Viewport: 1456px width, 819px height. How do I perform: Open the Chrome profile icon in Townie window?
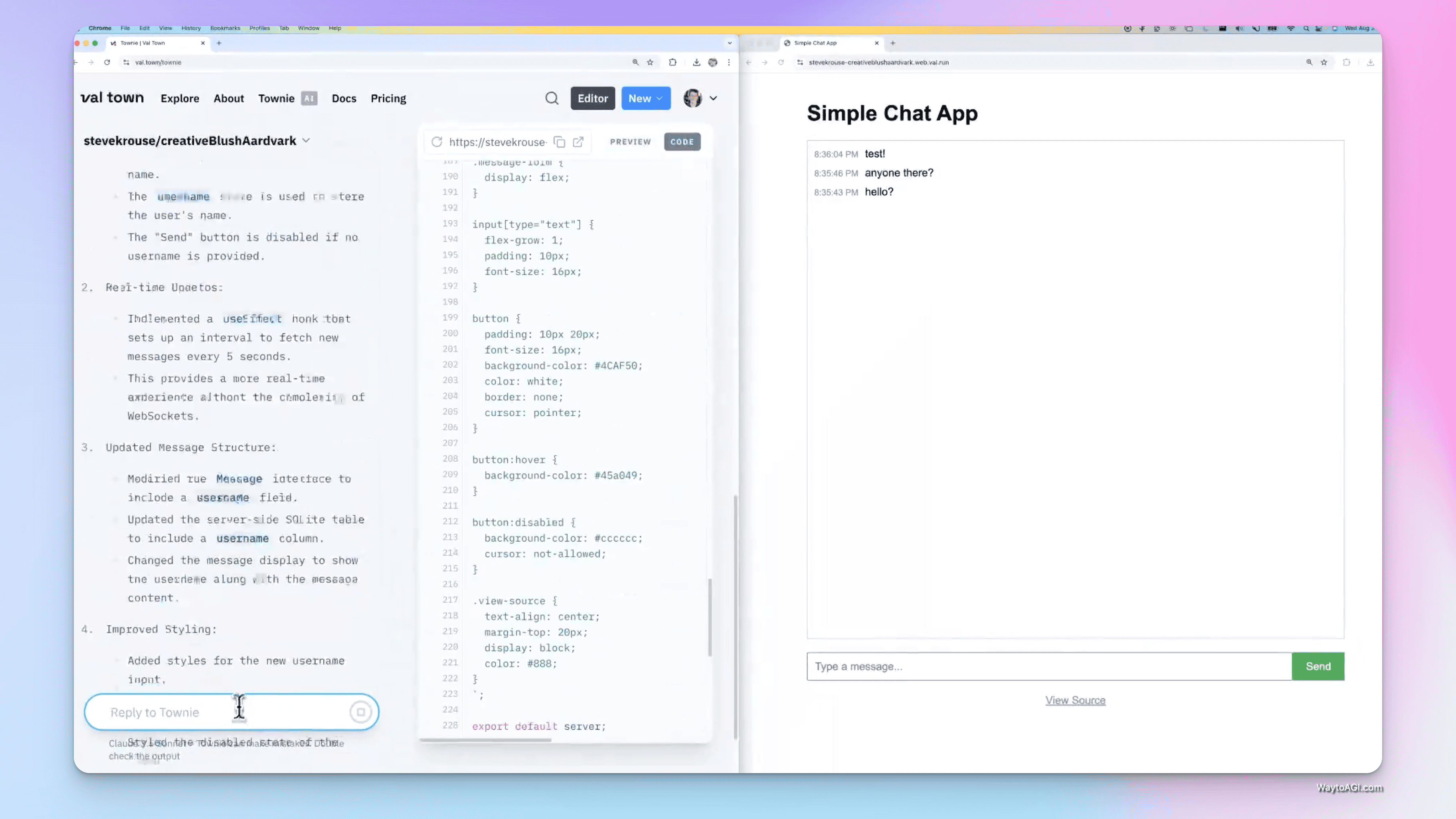(x=713, y=62)
